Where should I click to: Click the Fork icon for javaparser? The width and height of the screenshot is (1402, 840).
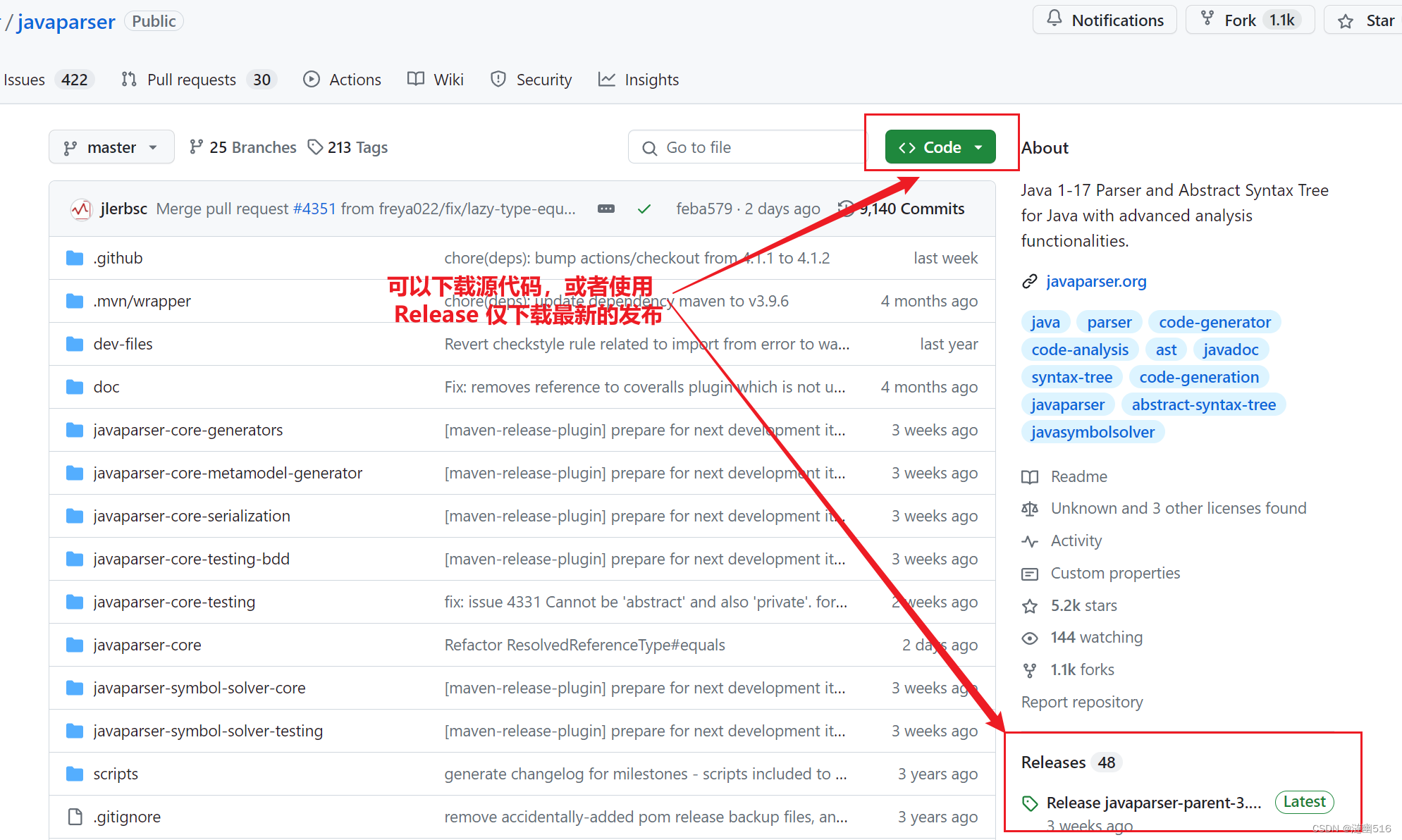tap(1207, 19)
